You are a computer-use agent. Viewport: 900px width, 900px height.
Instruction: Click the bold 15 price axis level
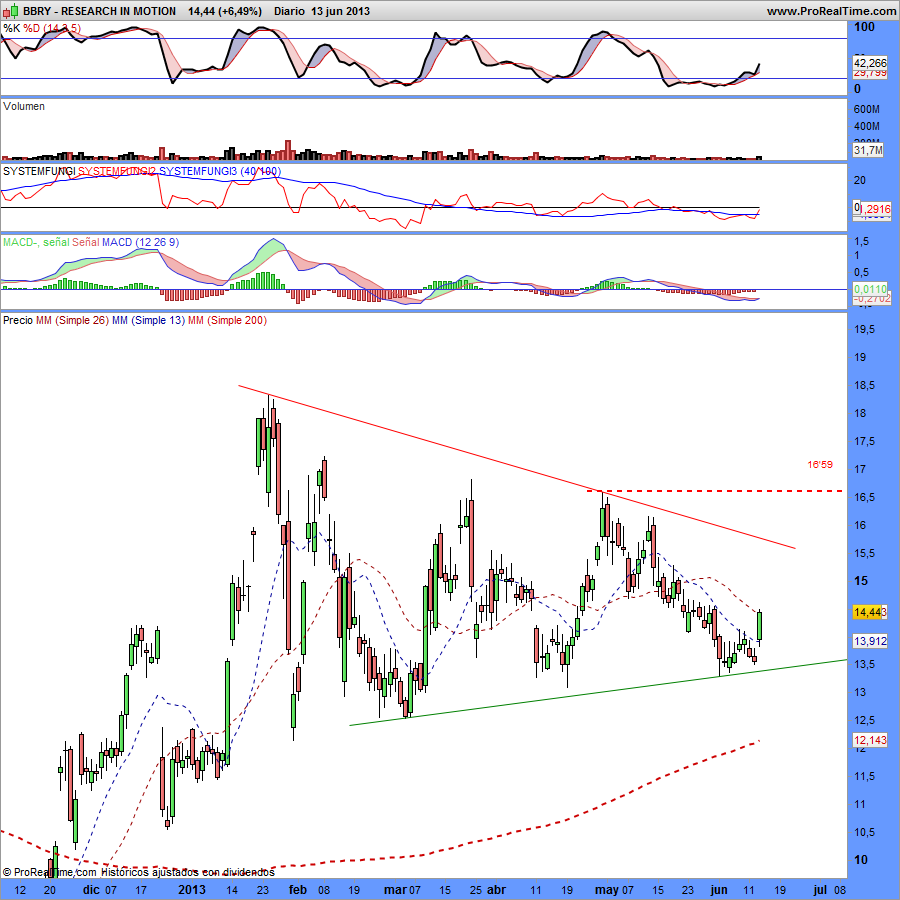[x=861, y=581]
